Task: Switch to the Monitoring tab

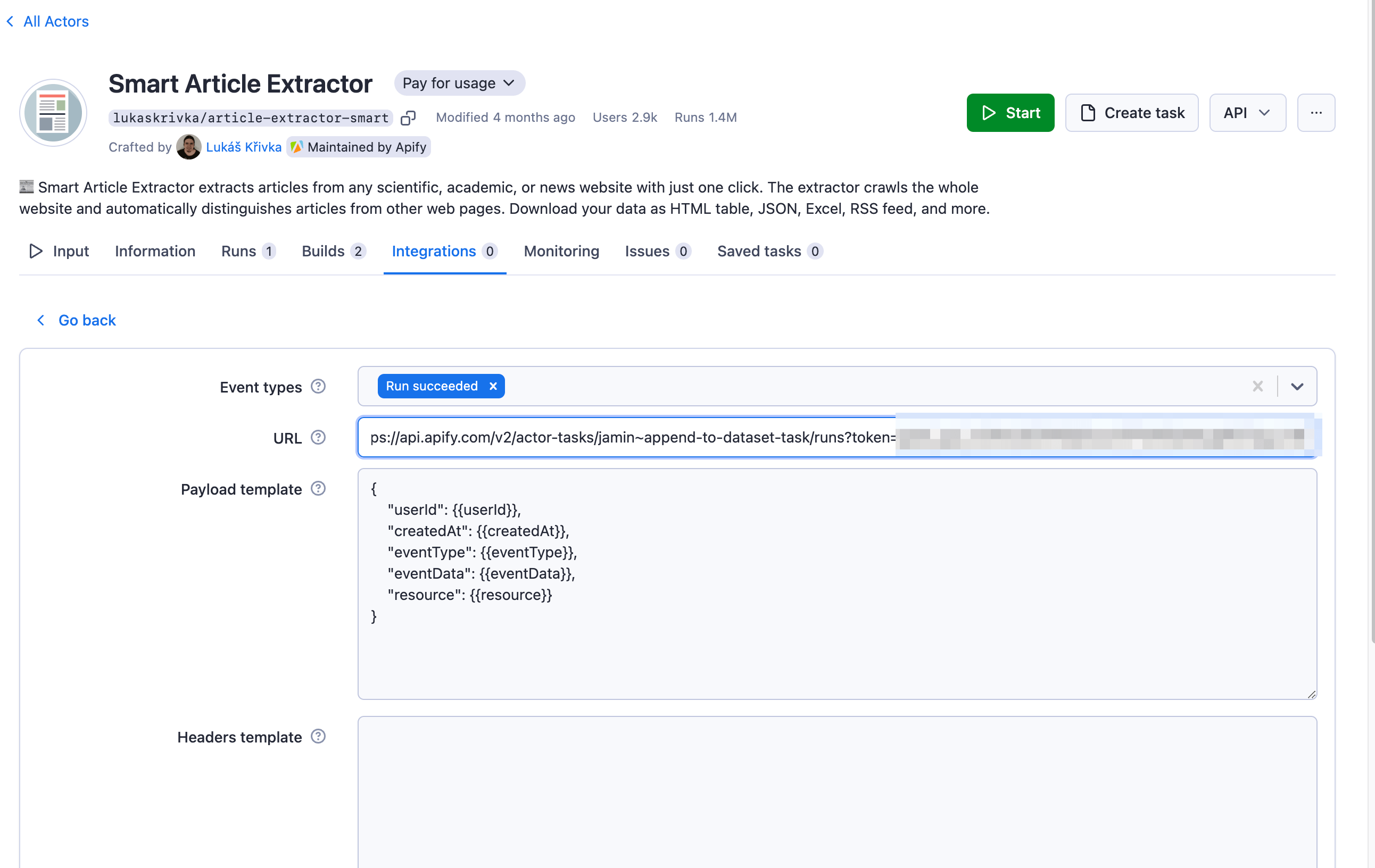Action: [561, 251]
